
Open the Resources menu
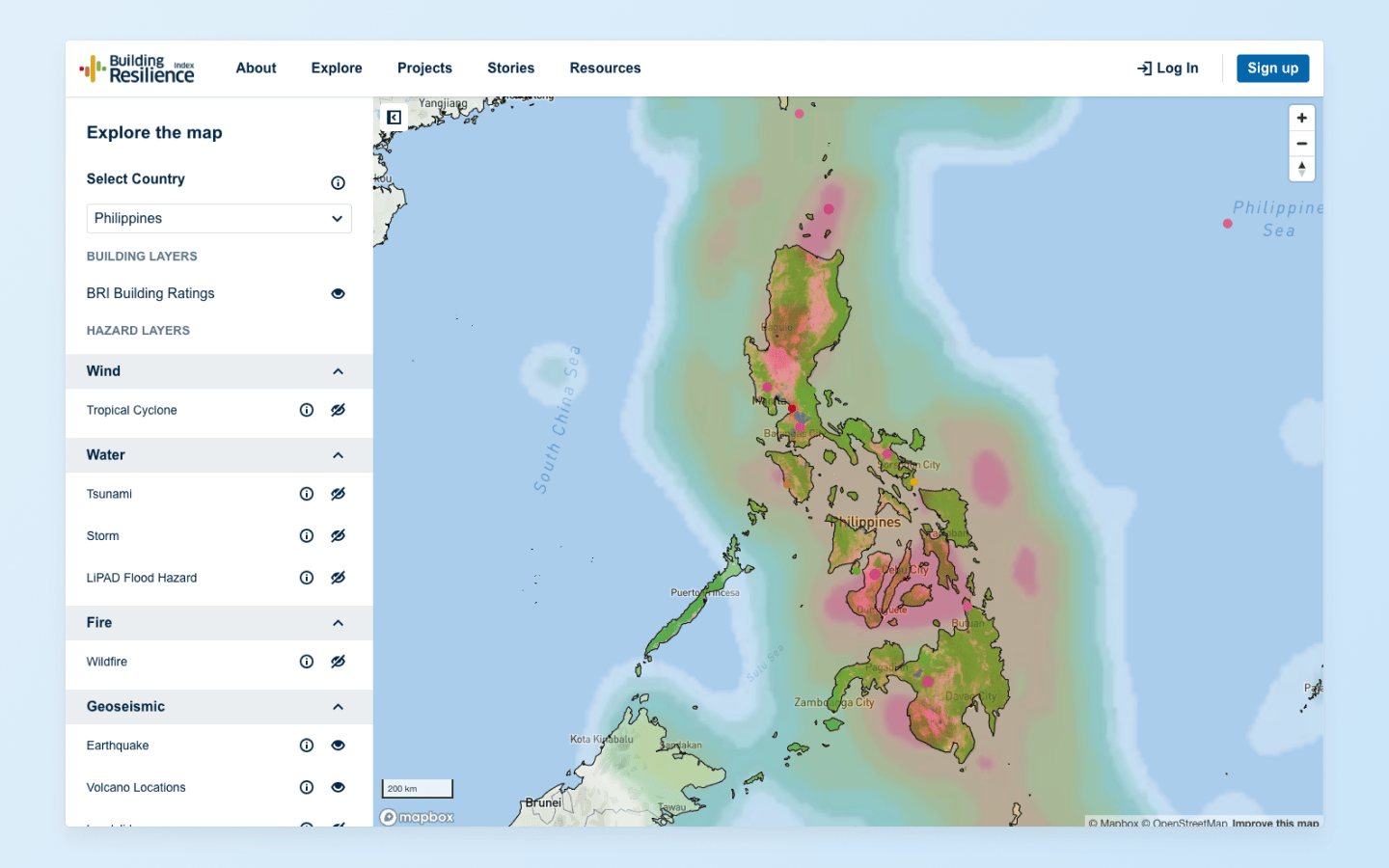[605, 68]
